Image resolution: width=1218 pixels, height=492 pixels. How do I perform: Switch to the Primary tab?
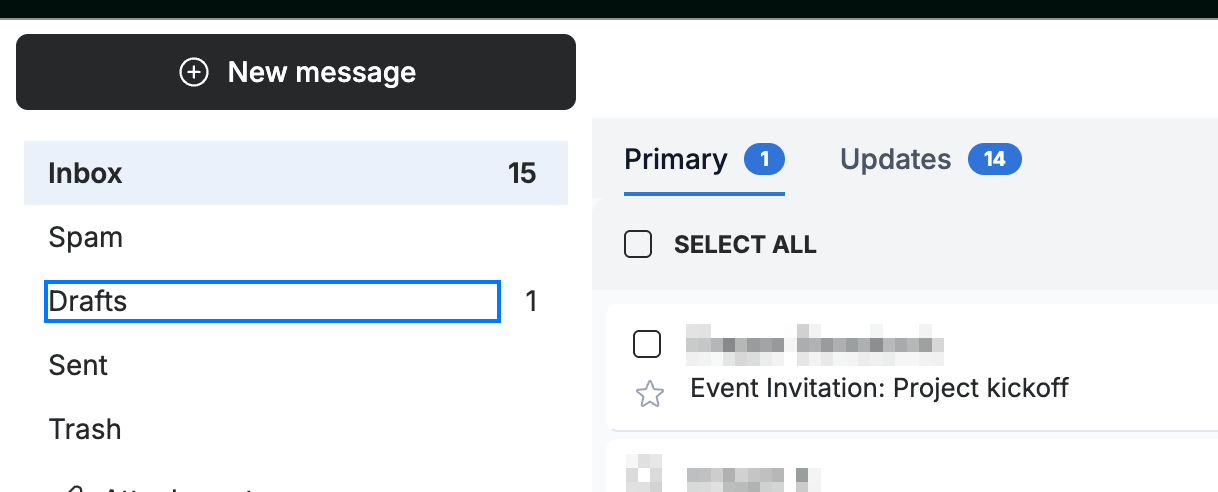pos(676,160)
